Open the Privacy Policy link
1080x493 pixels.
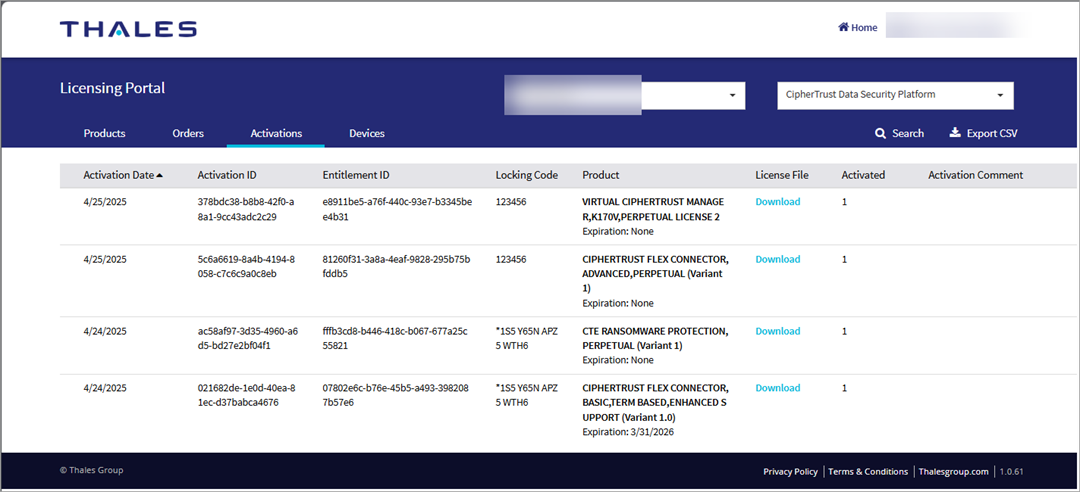[790, 471]
